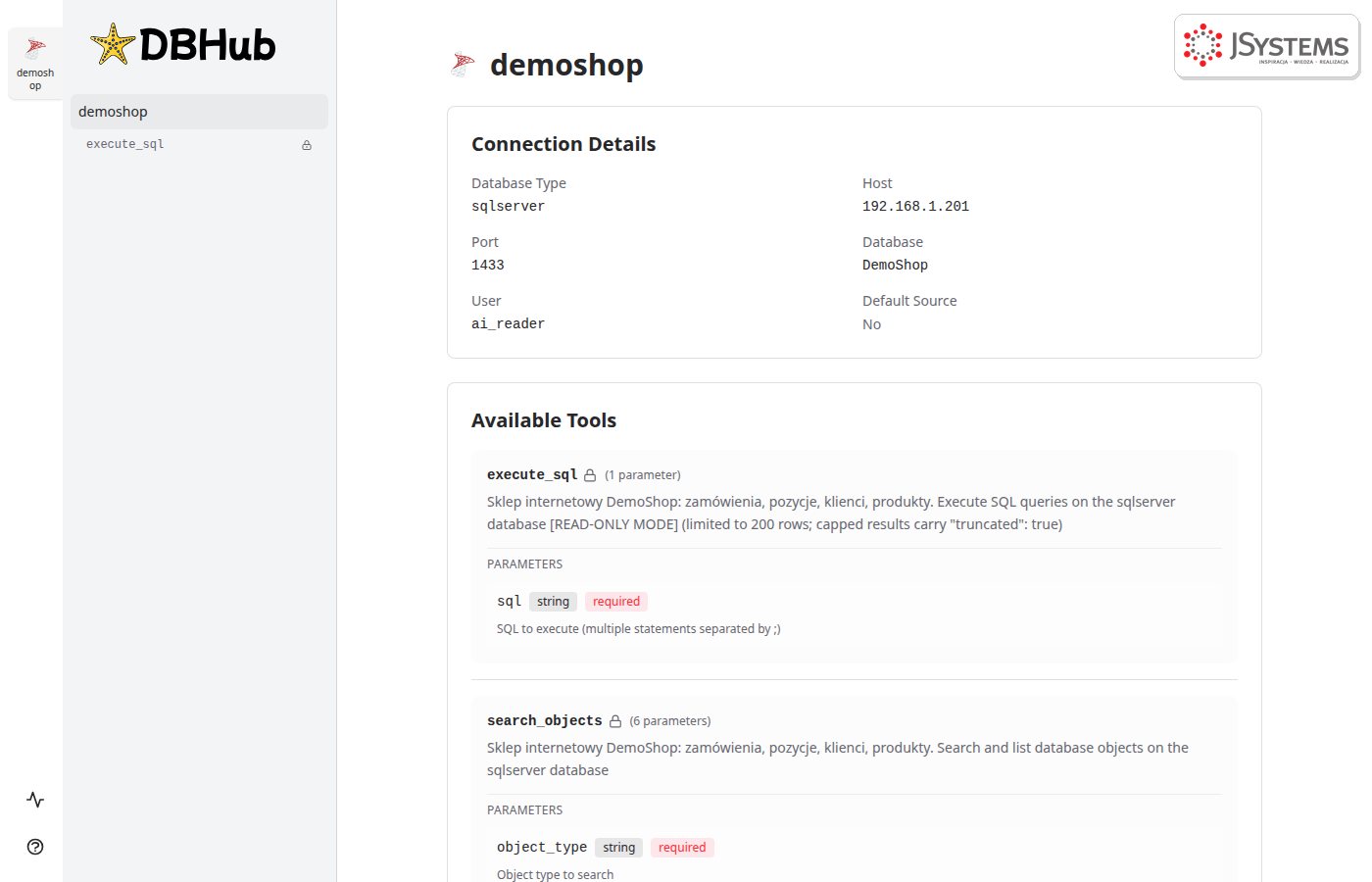The height and width of the screenshot is (882, 1372).
Task: Click the sql parameter name
Action: coord(509,602)
